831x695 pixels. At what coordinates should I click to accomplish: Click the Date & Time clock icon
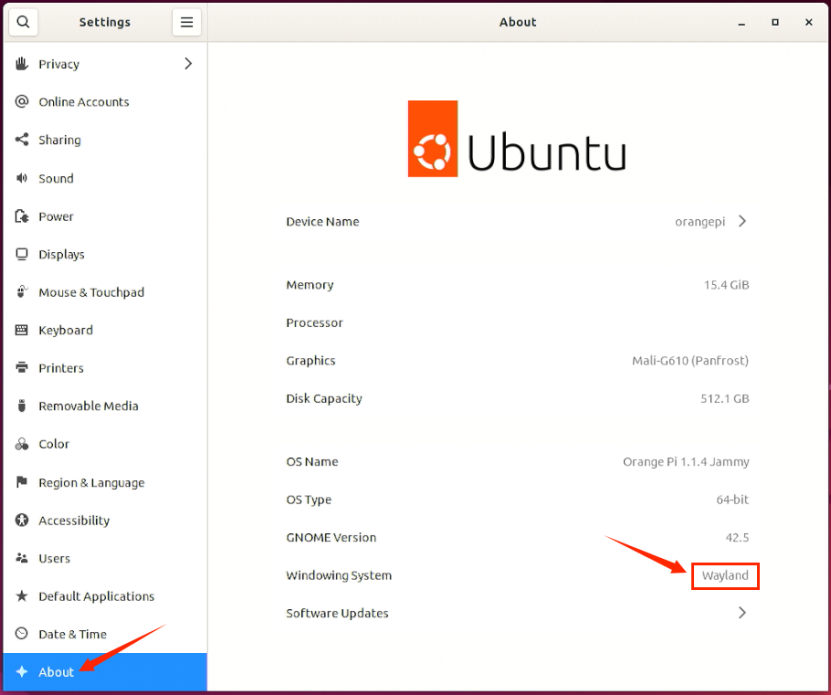click(22, 634)
